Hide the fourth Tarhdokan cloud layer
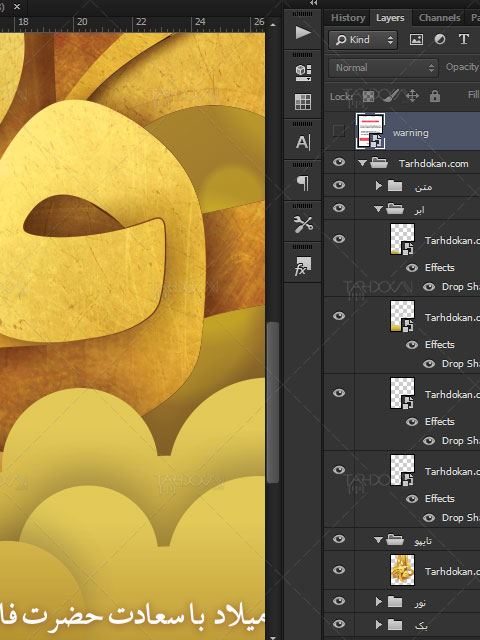This screenshot has width=480, height=640. click(x=339, y=470)
